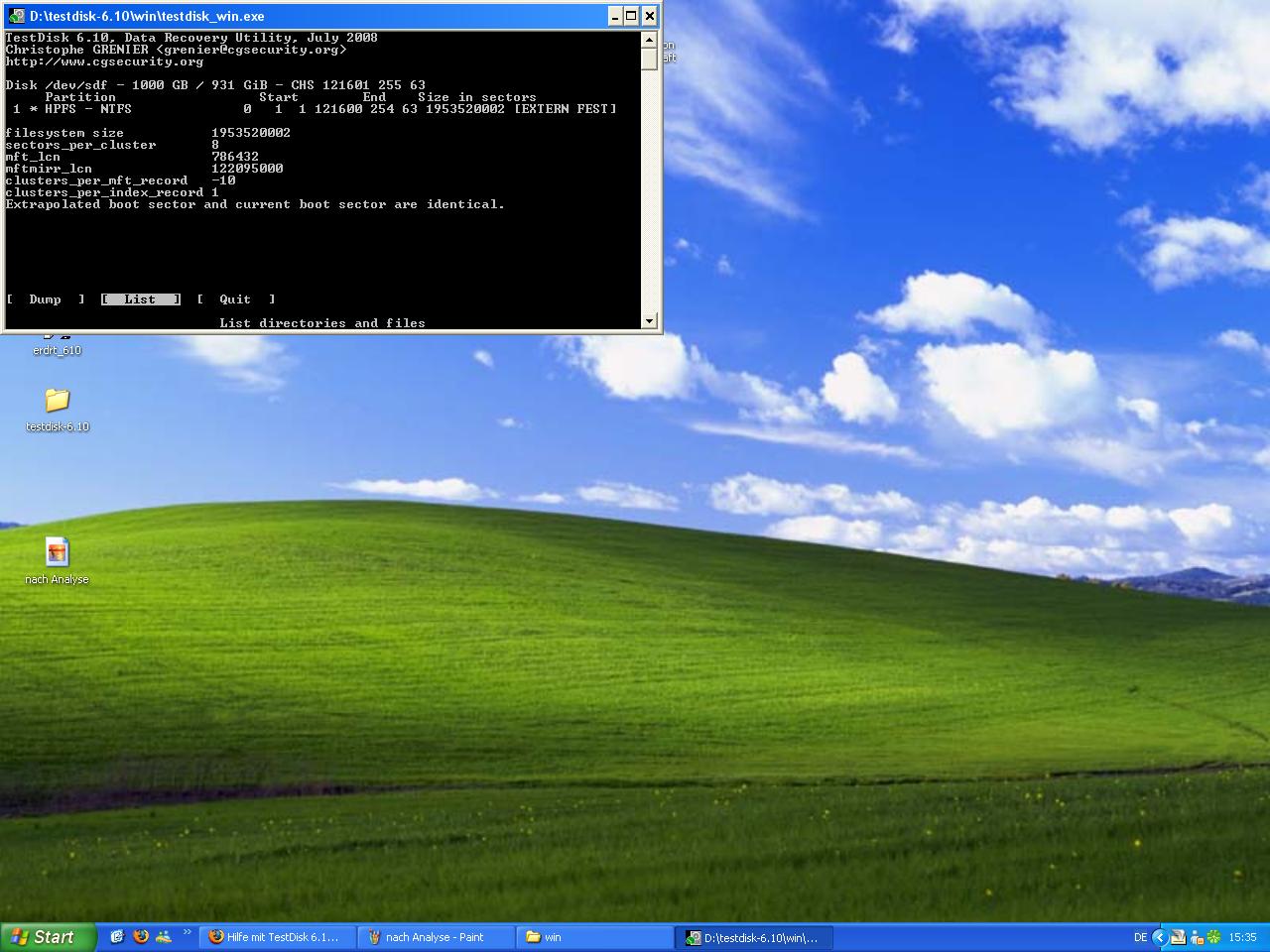The image size is (1270, 952).
Task: Click the '[EXTERN FEST]' partition label
Action: 565,109
